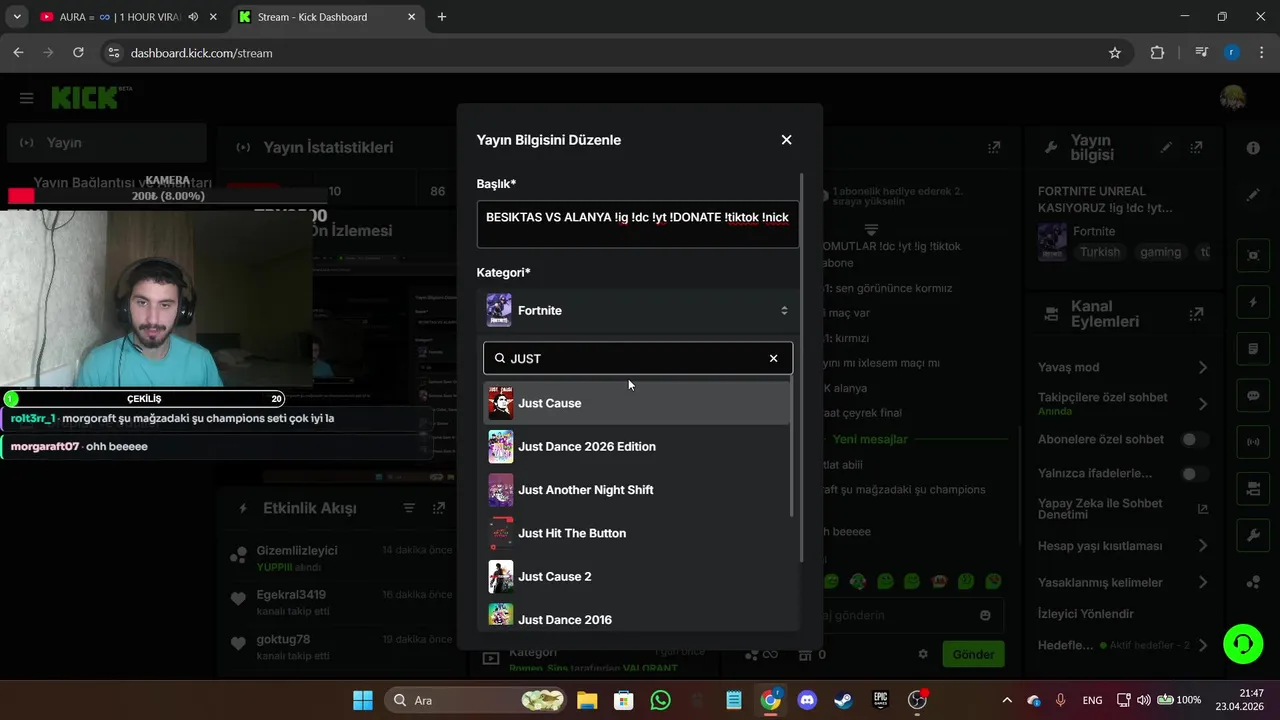Click the browser address bar
The width and height of the screenshot is (1280, 720).
(x=600, y=53)
